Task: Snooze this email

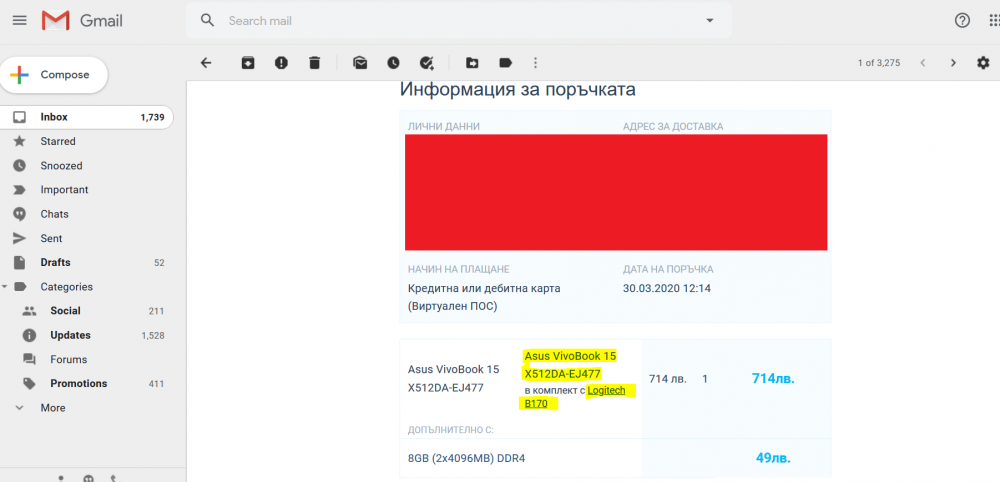Action: 393,63
